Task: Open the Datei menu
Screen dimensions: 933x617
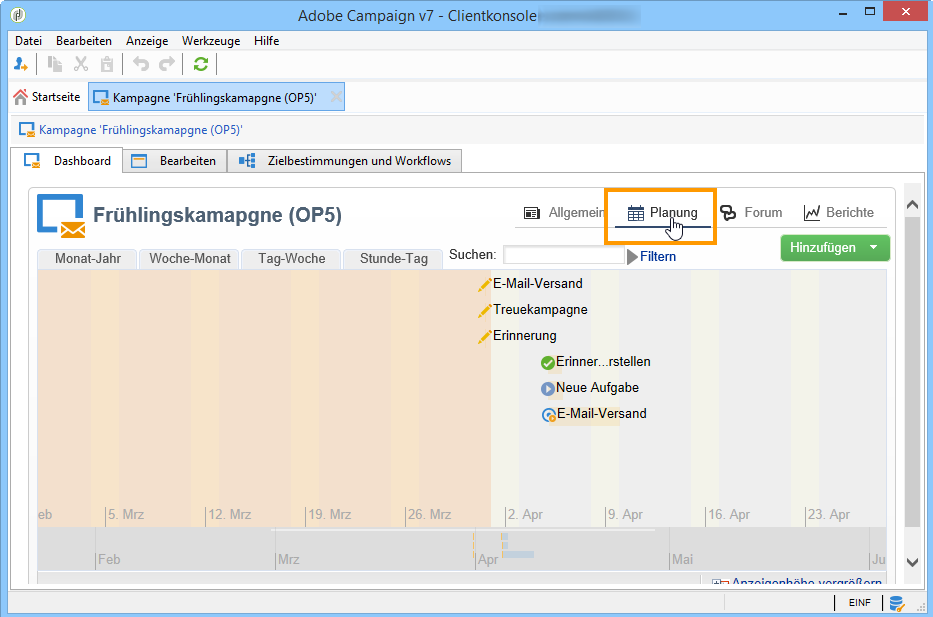Action: (29, 41)
